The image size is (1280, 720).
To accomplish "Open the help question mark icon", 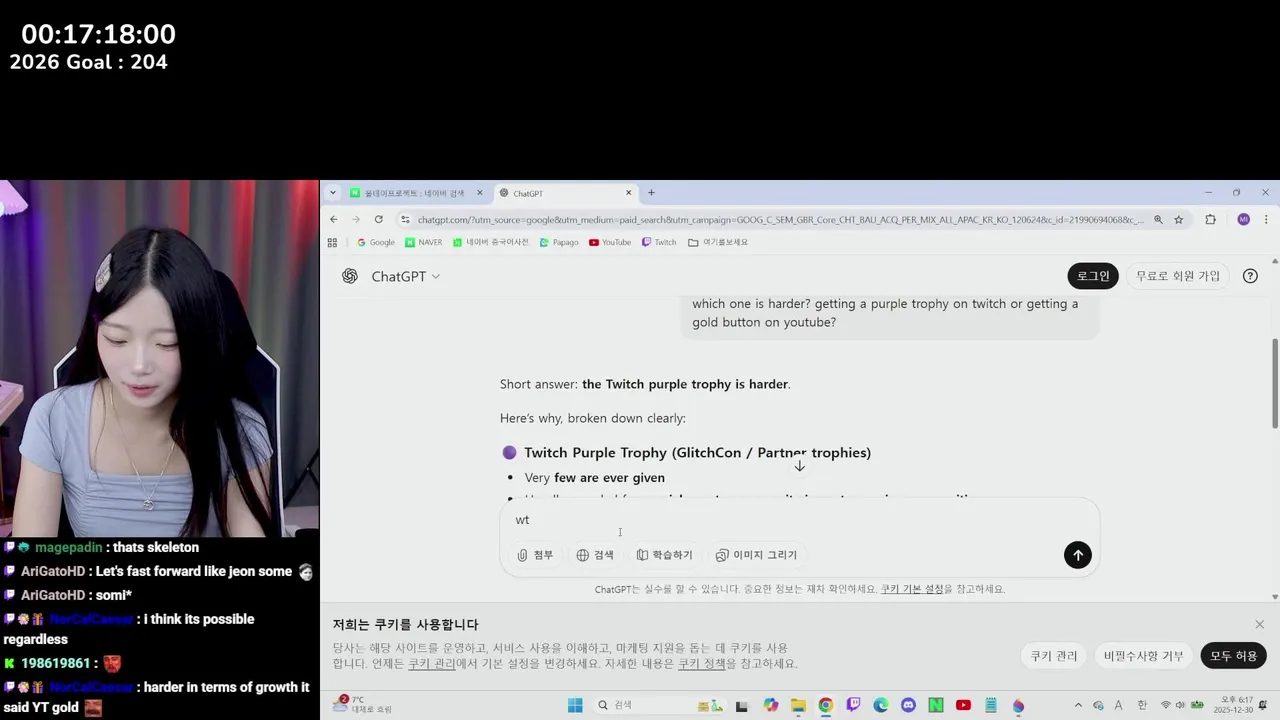I will coord(1250,276).
